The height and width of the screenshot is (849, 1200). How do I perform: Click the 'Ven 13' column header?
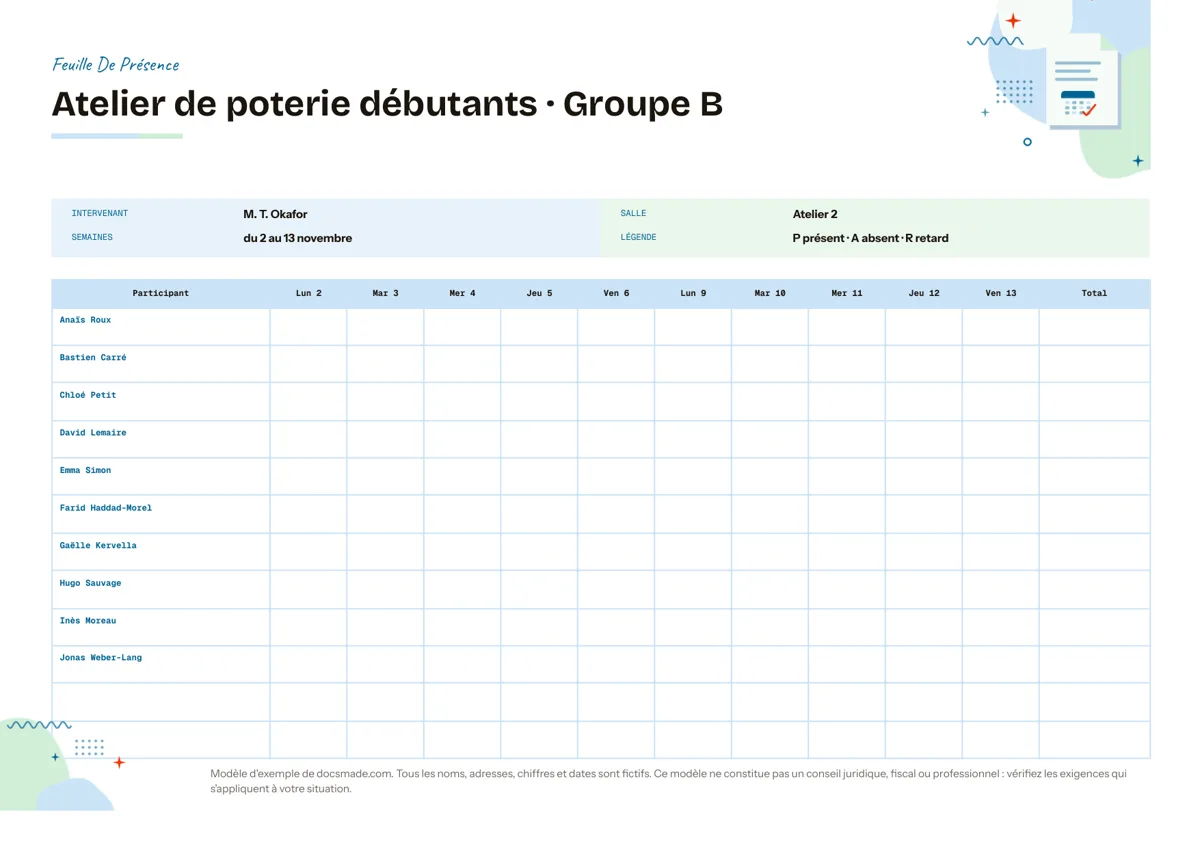point(1001,293)
